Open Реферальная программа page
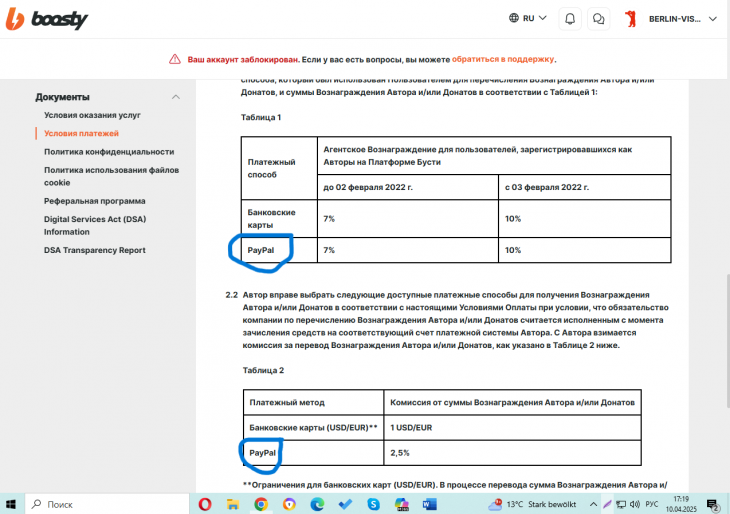Screen dimensions: 730x514 [x=94, y=201]
